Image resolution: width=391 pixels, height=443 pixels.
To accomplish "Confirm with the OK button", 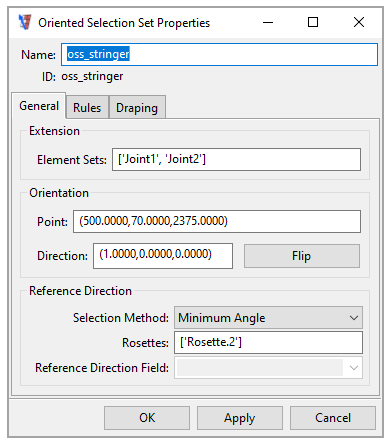I will [x=147, y=418].
